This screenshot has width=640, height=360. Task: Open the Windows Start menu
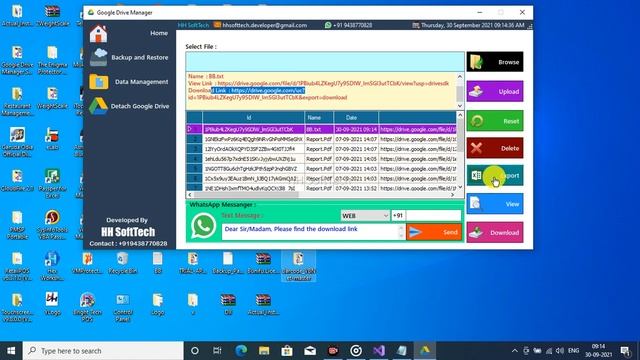11,351
